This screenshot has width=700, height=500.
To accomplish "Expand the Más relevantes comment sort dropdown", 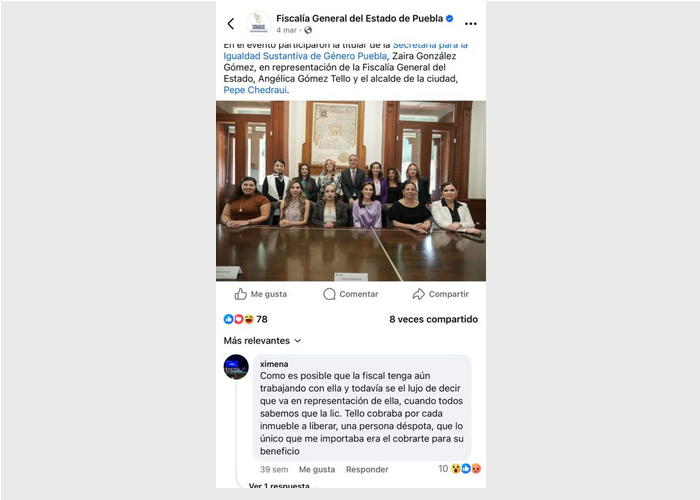I will point(262,341).
